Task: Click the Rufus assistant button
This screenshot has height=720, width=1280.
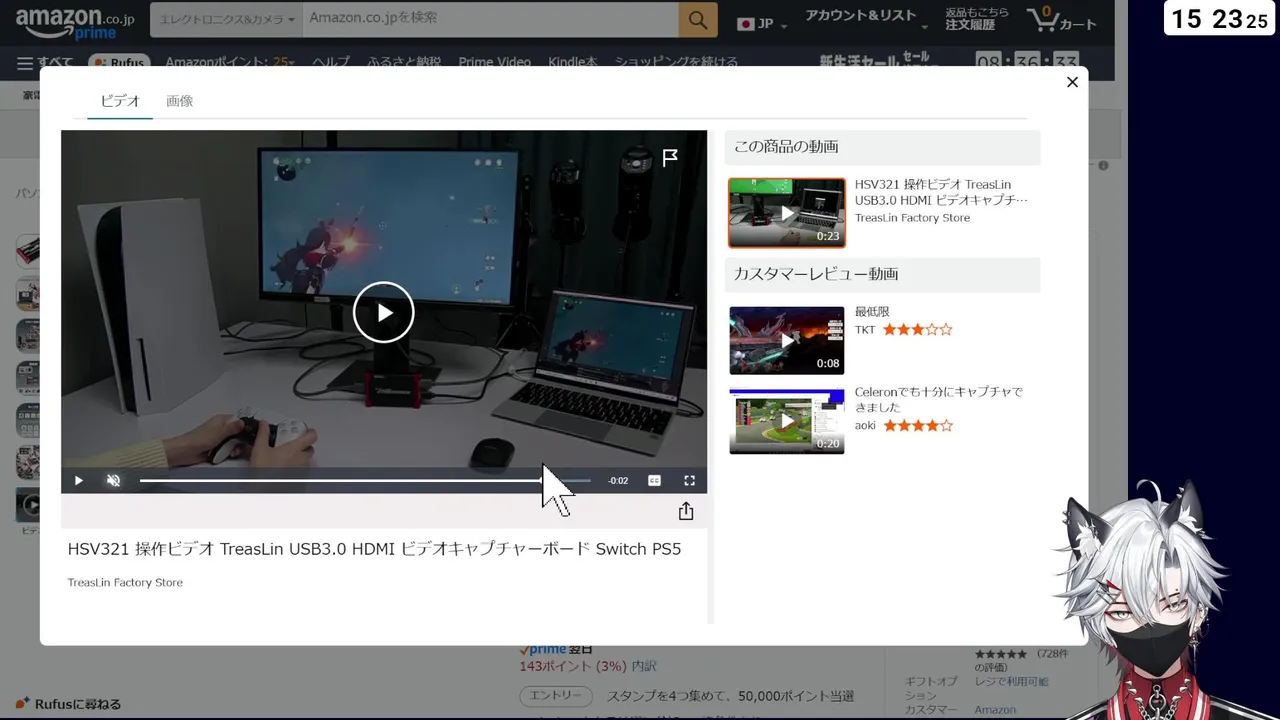Action: point(119,62)
